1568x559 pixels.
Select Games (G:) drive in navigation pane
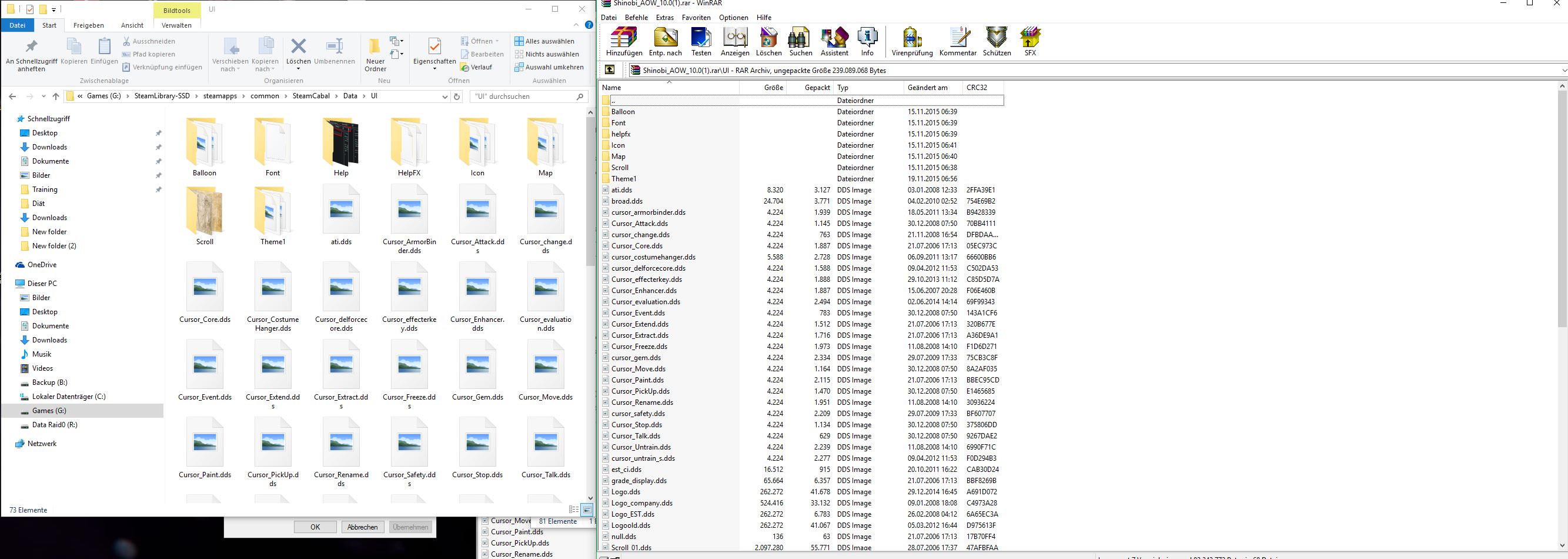click(x=49, y=411)
